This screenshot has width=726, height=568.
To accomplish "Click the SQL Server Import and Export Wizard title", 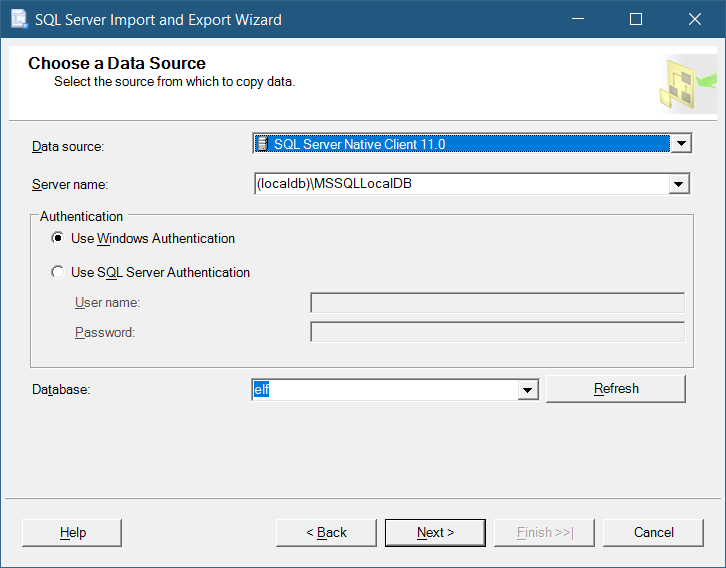I will [x=158, y=20].
